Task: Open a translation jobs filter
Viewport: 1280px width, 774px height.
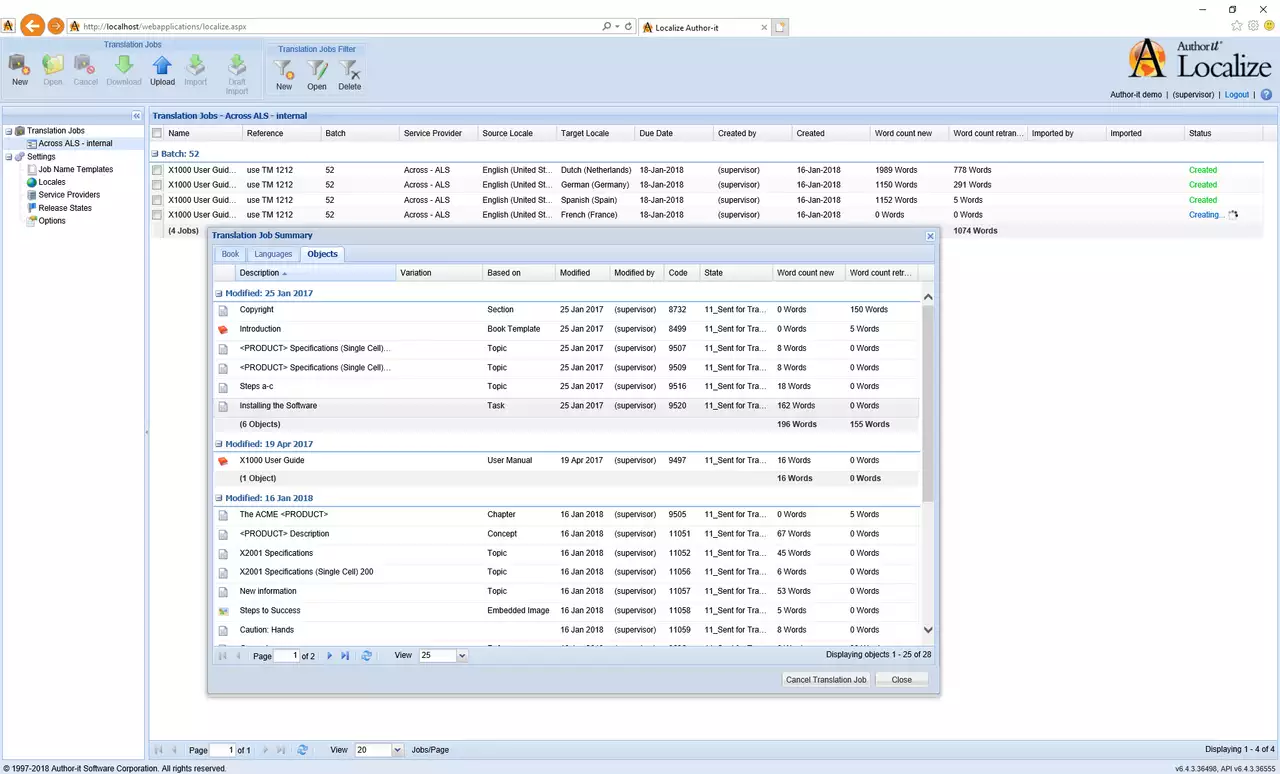Action: tap(317, 72)
